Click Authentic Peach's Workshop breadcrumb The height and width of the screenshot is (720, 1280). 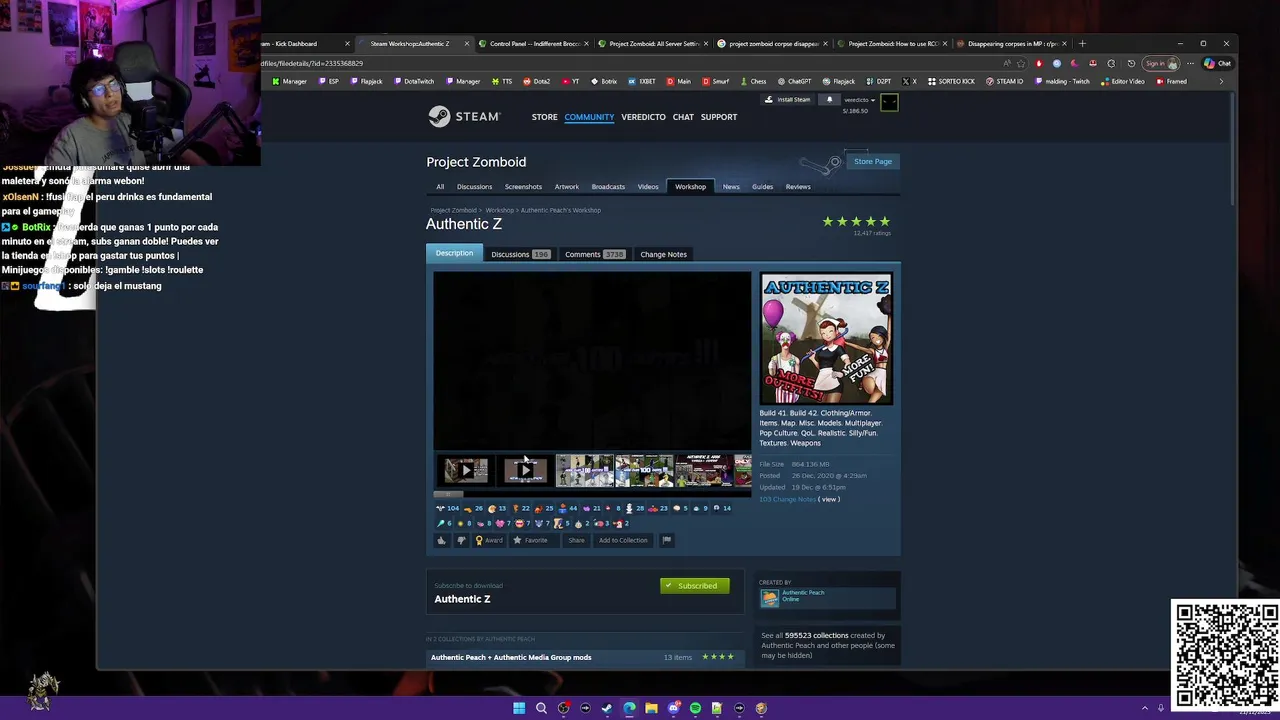560,210
